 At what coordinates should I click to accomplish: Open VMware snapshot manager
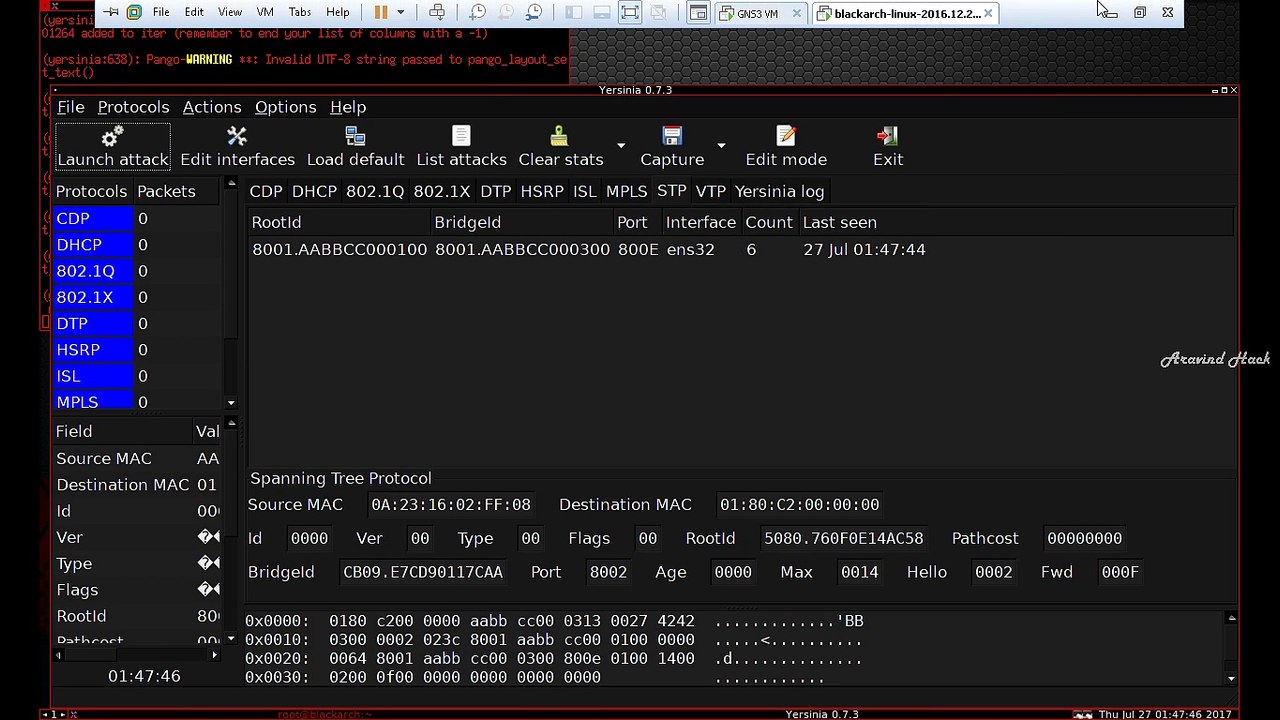click(x=534, y=12)
